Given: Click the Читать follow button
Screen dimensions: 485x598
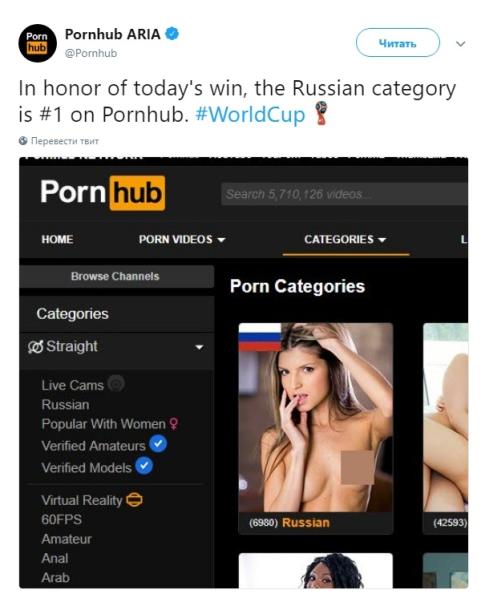Looking at the screenshot, I should click(398, 43).
